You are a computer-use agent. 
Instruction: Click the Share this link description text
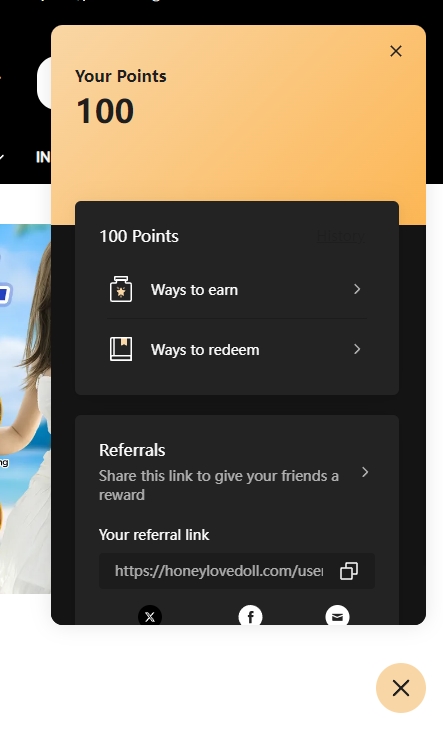tap(219, 485)
